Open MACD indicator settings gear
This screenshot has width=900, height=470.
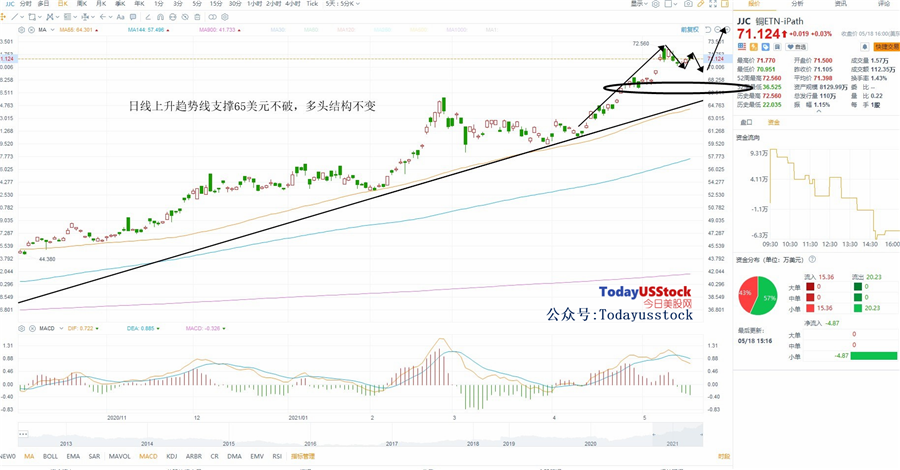coord(21,328)
